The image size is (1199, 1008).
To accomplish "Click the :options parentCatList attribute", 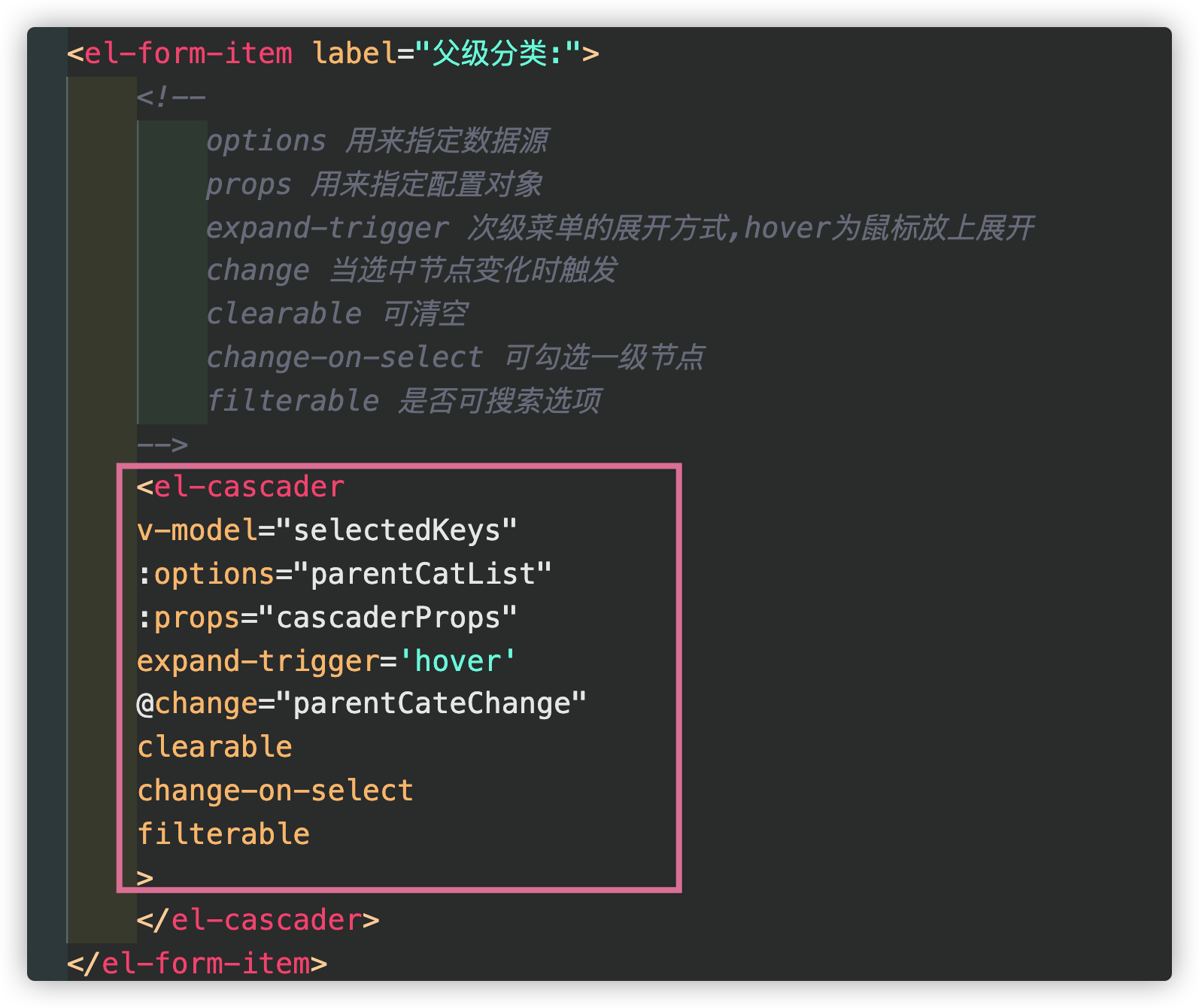I will (x=345, y=574).
